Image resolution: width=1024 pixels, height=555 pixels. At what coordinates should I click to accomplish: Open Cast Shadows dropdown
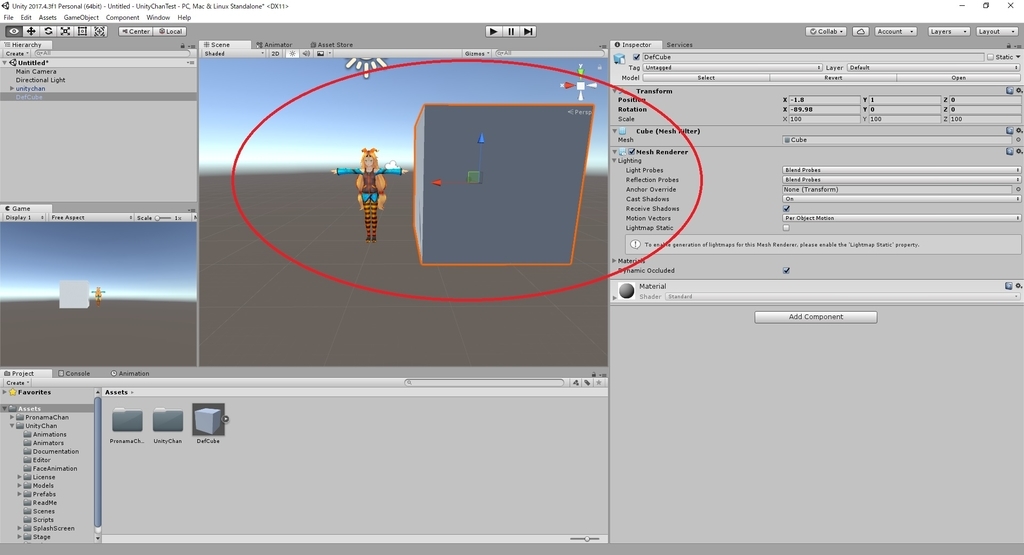tap(901, 198)
